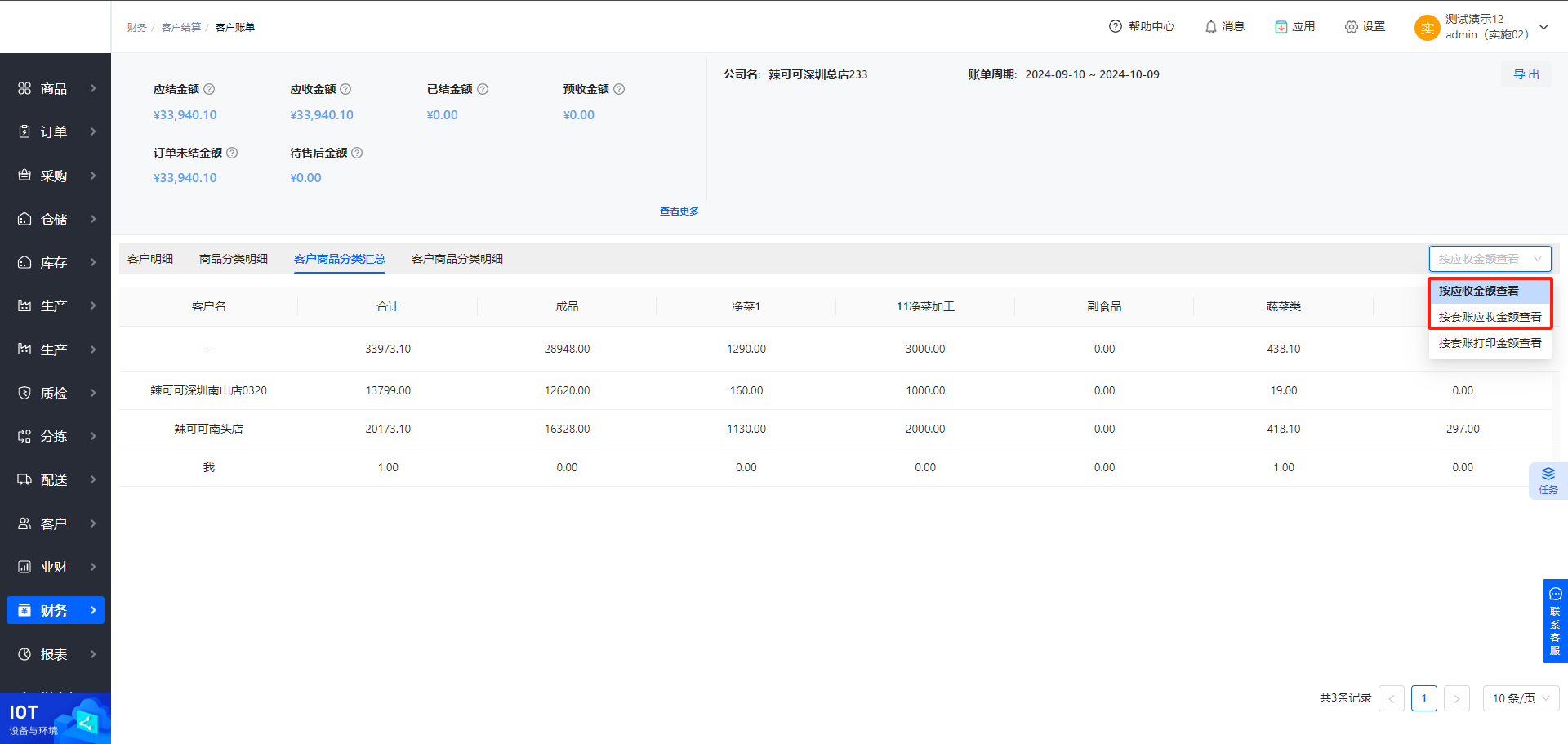The image size is (1568, 744).
Task: Choose 按套账打印金额查看 option
Action: click(1490, 343)
